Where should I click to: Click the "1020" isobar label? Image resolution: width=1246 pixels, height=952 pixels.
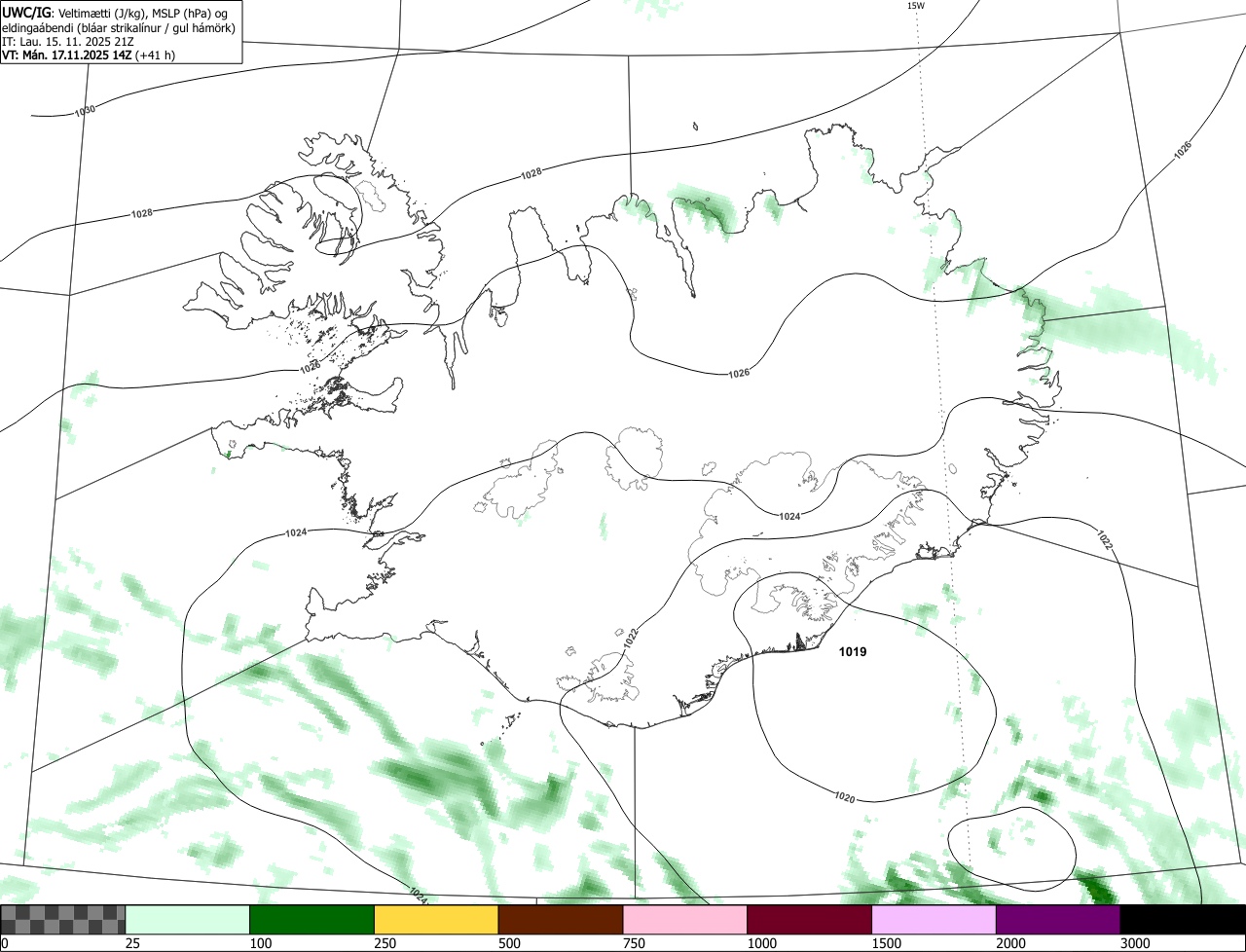click(x=845, y=797)
